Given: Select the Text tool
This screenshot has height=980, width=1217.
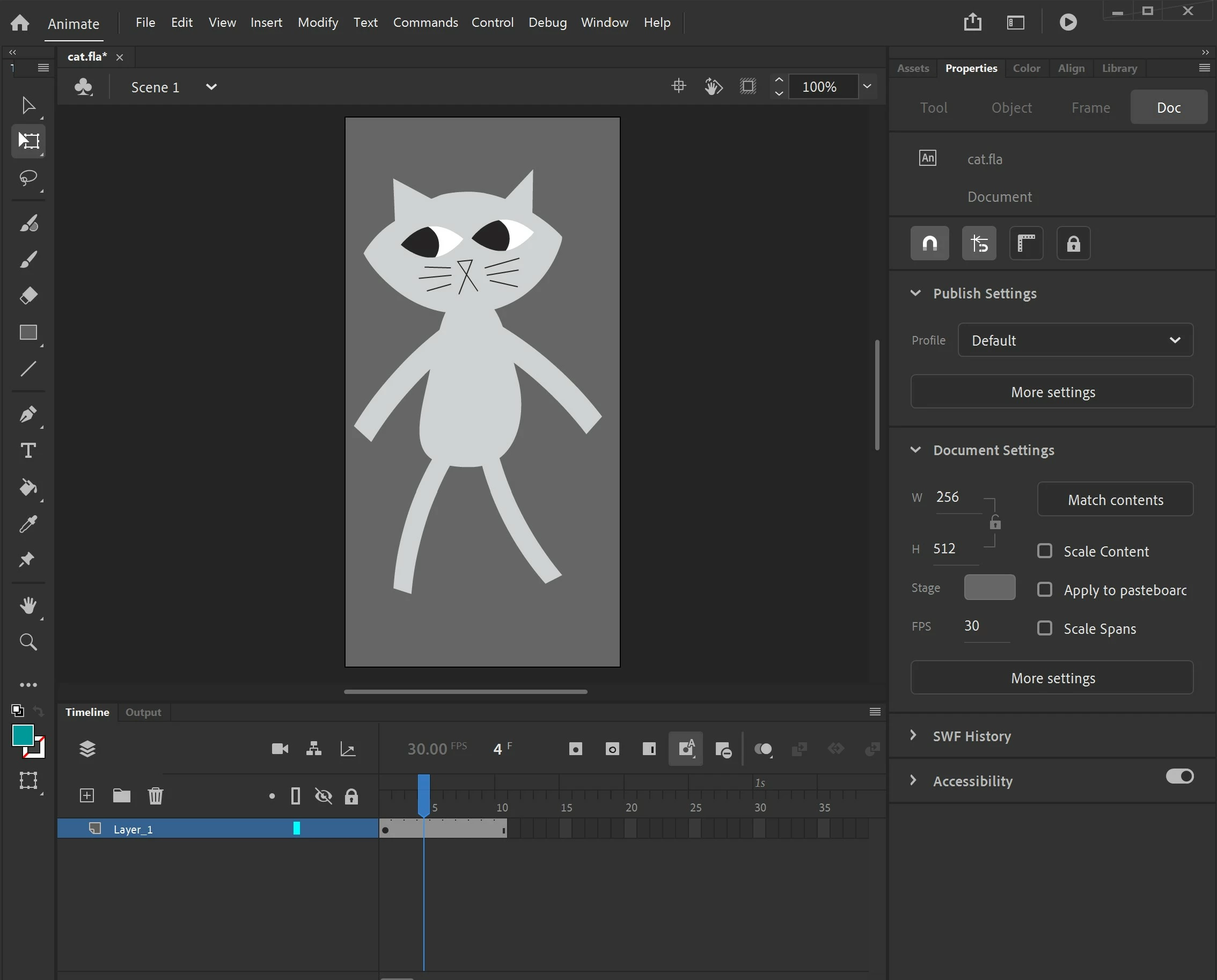Looking at the screenshot, I should (x=28, y=450).
